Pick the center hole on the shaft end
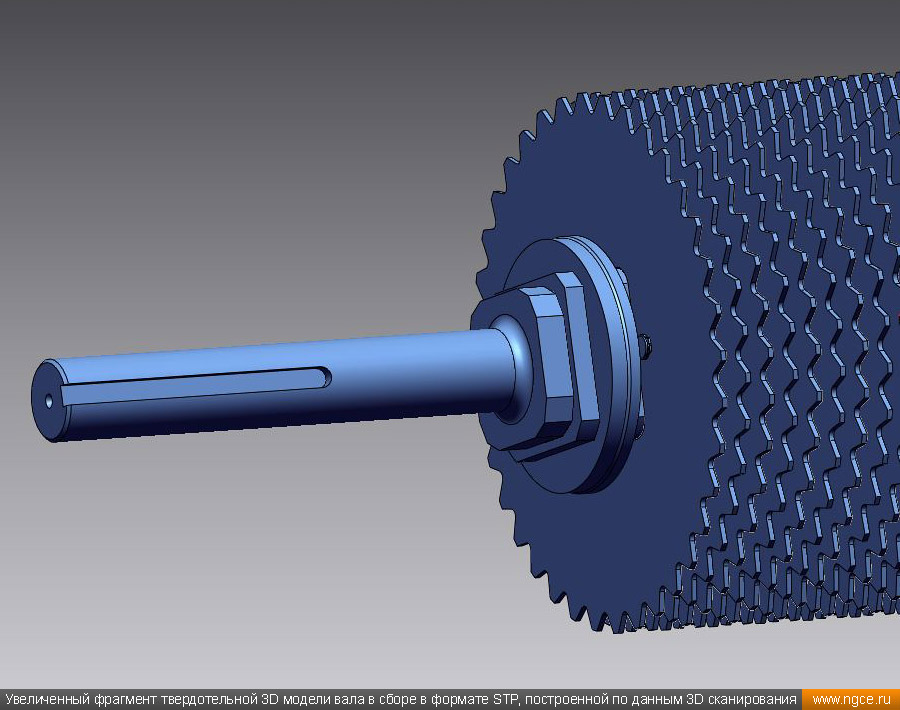 pyautogui.click(x=49, y=401)
